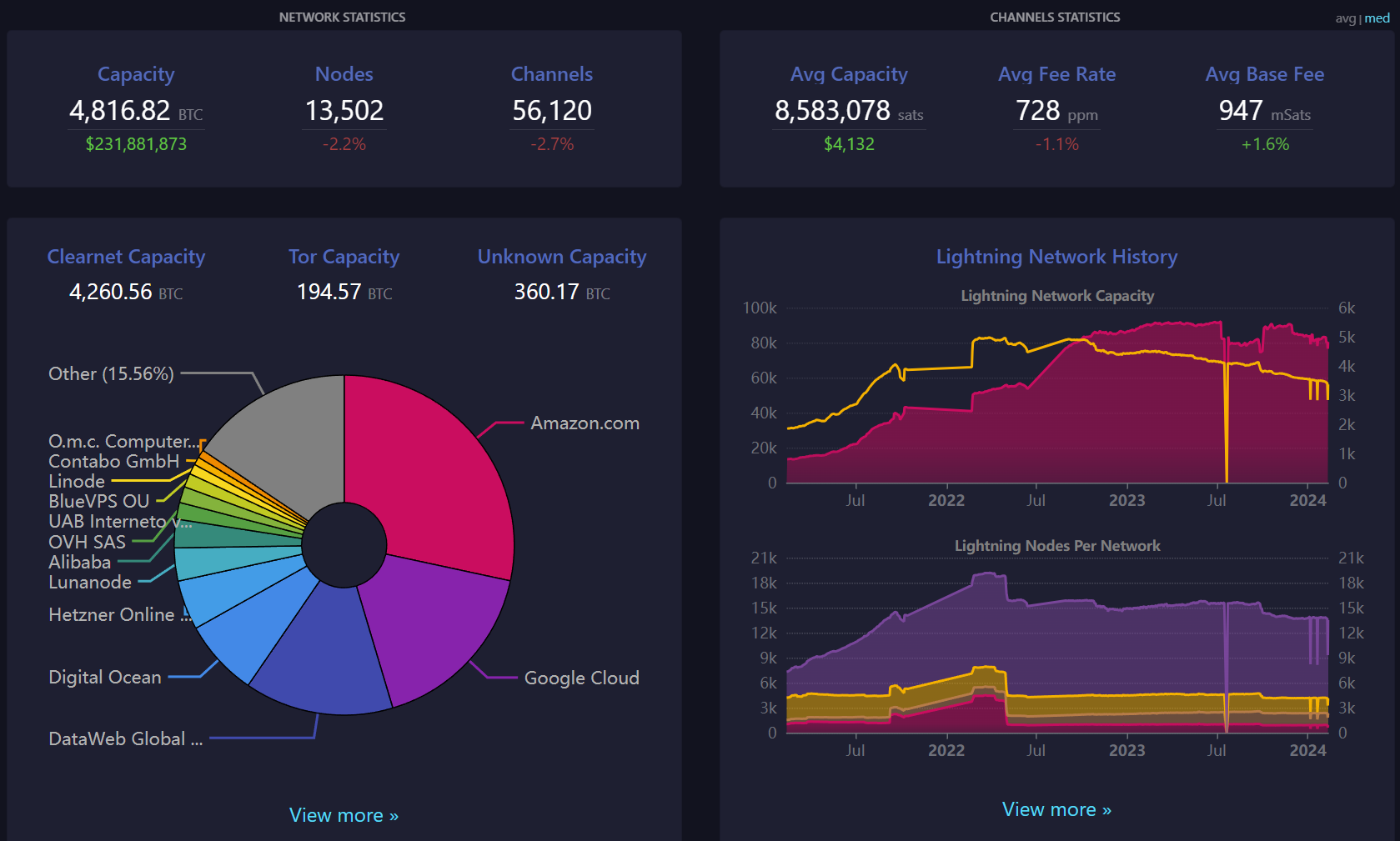Viewport: 1400px width, 841px height.
Task: Click the Lightning Nodes Per Network chart title
Action: pyautogui.click(x=1057, y=546)
